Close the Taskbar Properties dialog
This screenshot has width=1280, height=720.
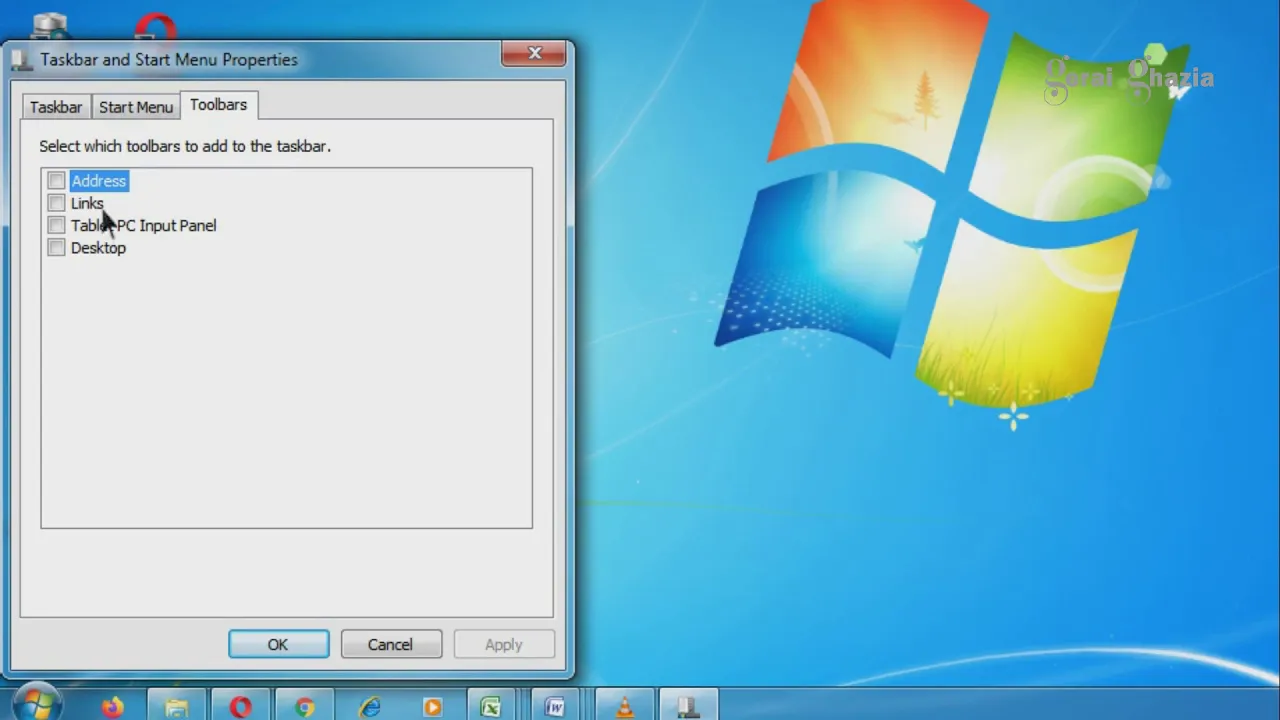(x=535, y=53)
